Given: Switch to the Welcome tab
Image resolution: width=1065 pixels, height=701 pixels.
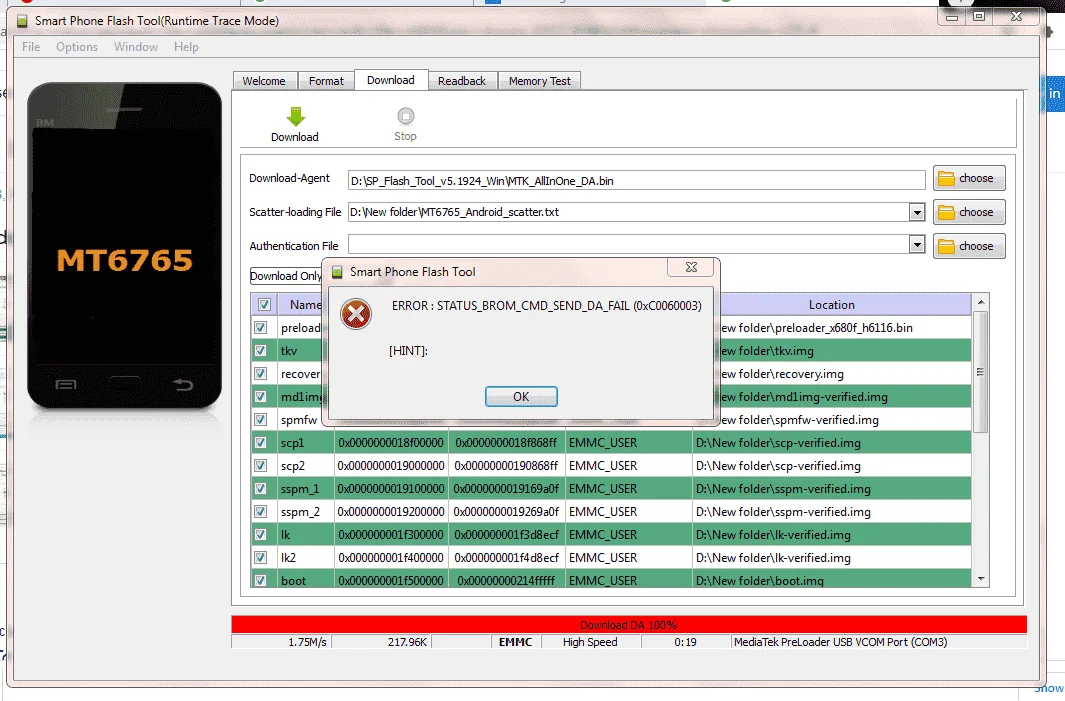Looking at the screenshot, I should (x=264, y=81).
